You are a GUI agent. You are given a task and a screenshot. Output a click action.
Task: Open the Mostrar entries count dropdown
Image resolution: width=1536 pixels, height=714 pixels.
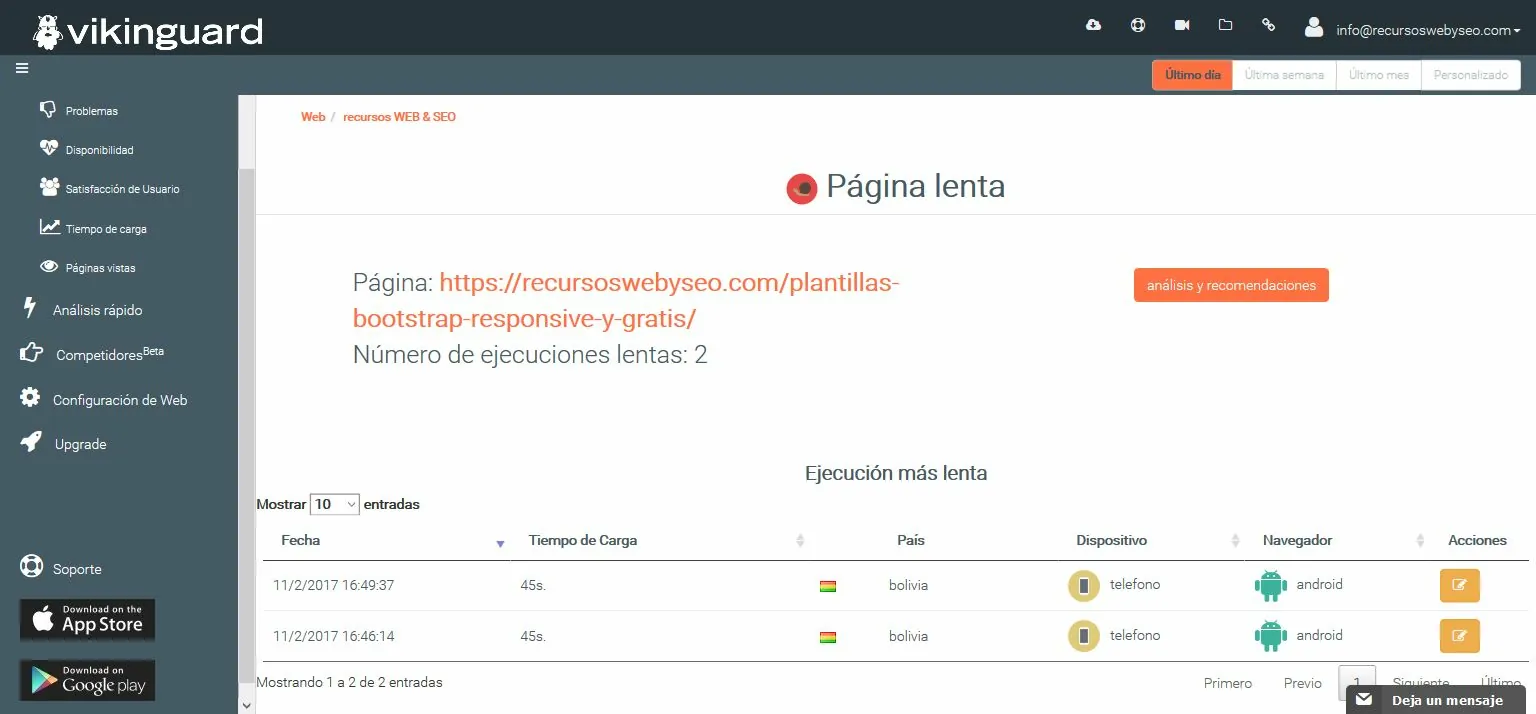pos(335,505)
